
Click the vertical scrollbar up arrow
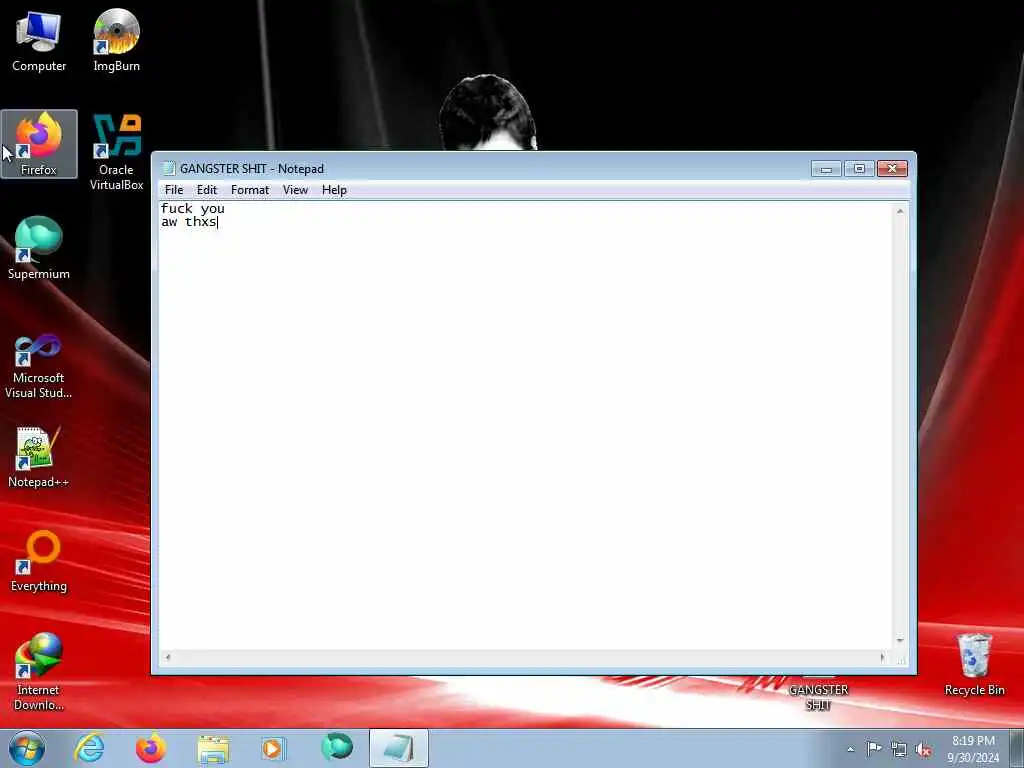pyautogui.click(x=900, y=211)
